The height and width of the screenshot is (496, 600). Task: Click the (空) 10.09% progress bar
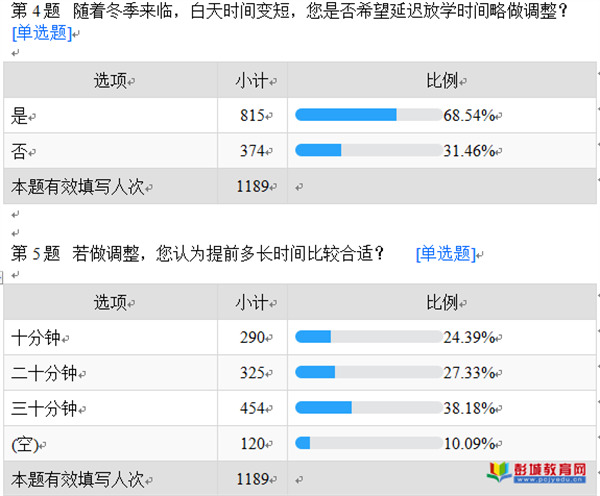[368, 443]
